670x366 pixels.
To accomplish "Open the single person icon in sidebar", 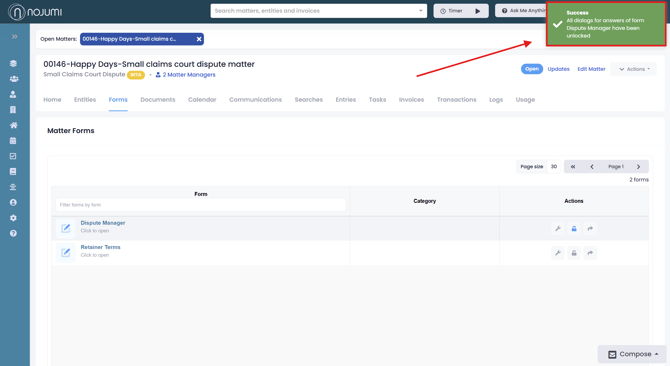I will 13,94.
